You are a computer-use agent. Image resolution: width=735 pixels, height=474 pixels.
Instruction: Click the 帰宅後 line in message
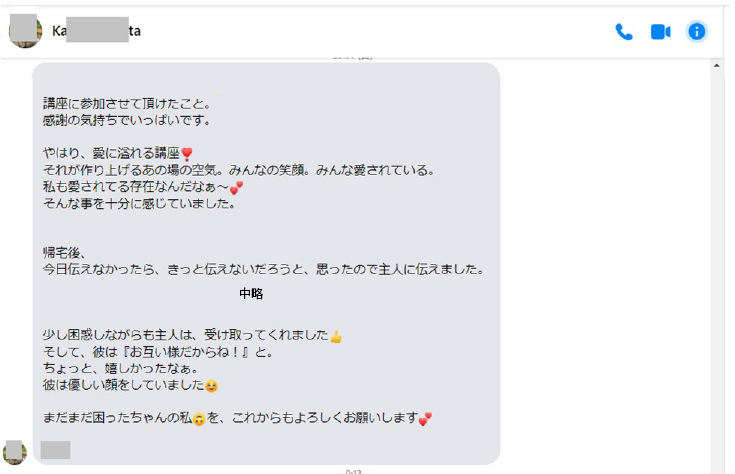point(65,253)
